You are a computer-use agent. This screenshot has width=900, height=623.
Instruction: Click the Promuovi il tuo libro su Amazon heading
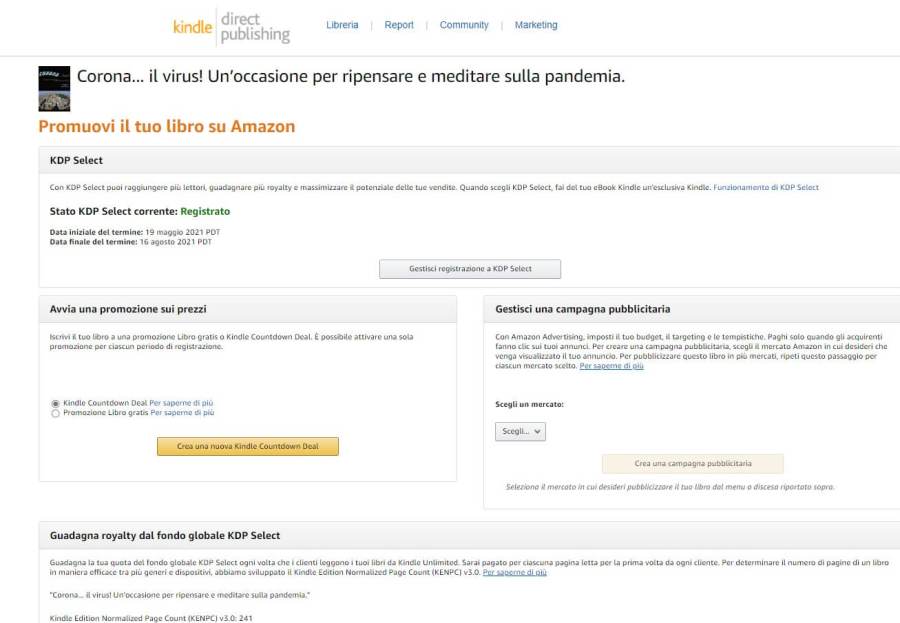click(166, 127)
